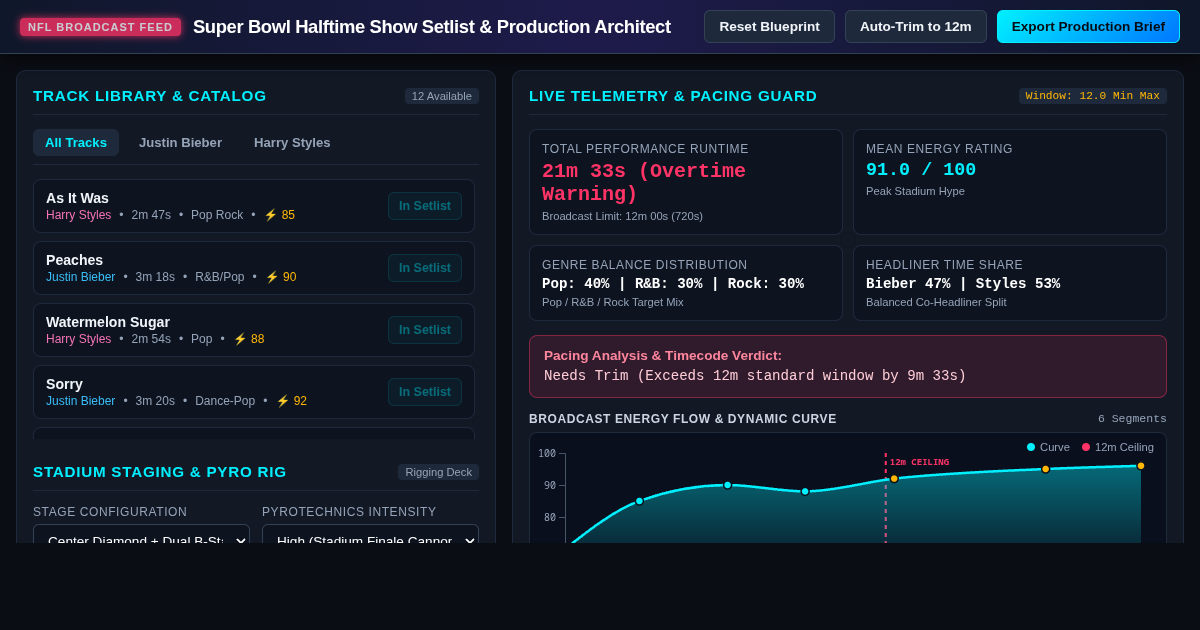Select the Peaches track title
The image size is (1200, 630).
74,260
